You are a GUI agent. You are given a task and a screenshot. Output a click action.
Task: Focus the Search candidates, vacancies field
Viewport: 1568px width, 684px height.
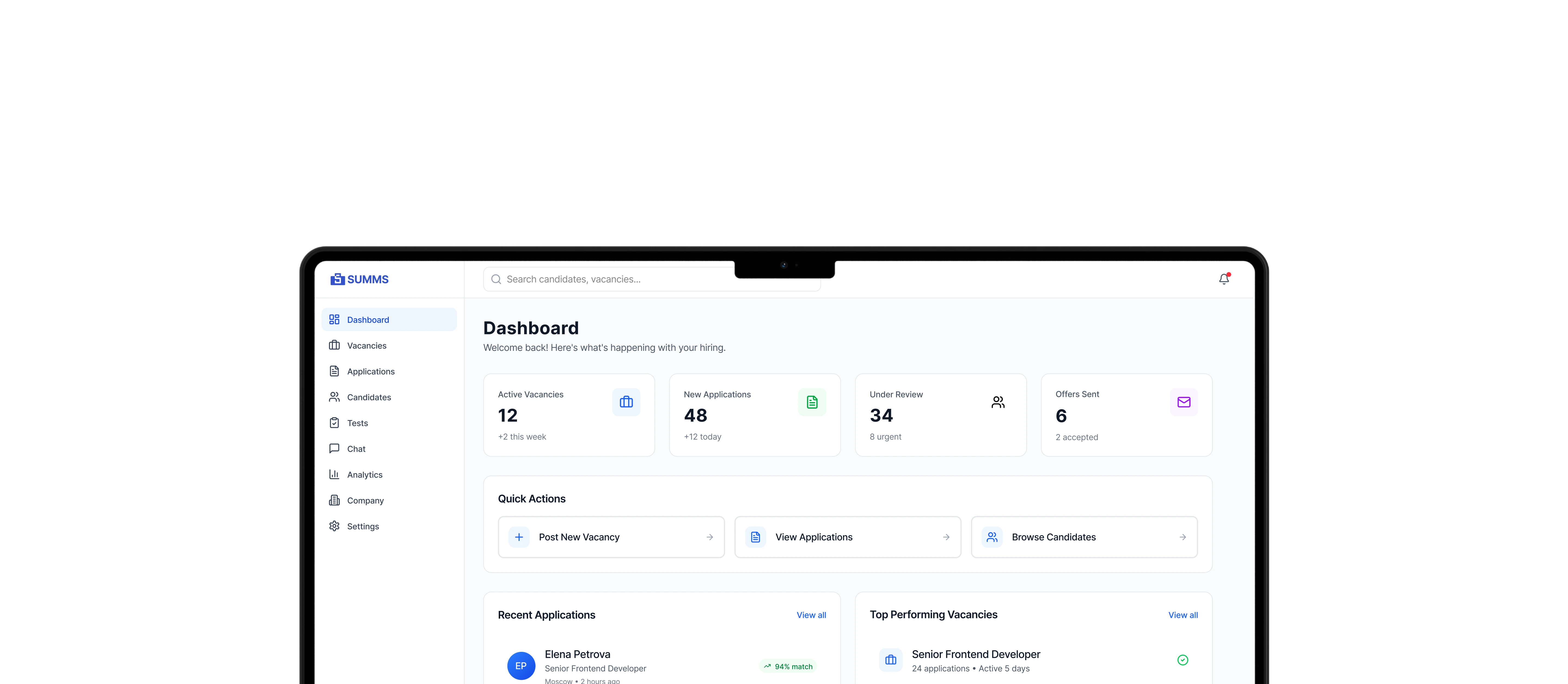coord(652,279)
